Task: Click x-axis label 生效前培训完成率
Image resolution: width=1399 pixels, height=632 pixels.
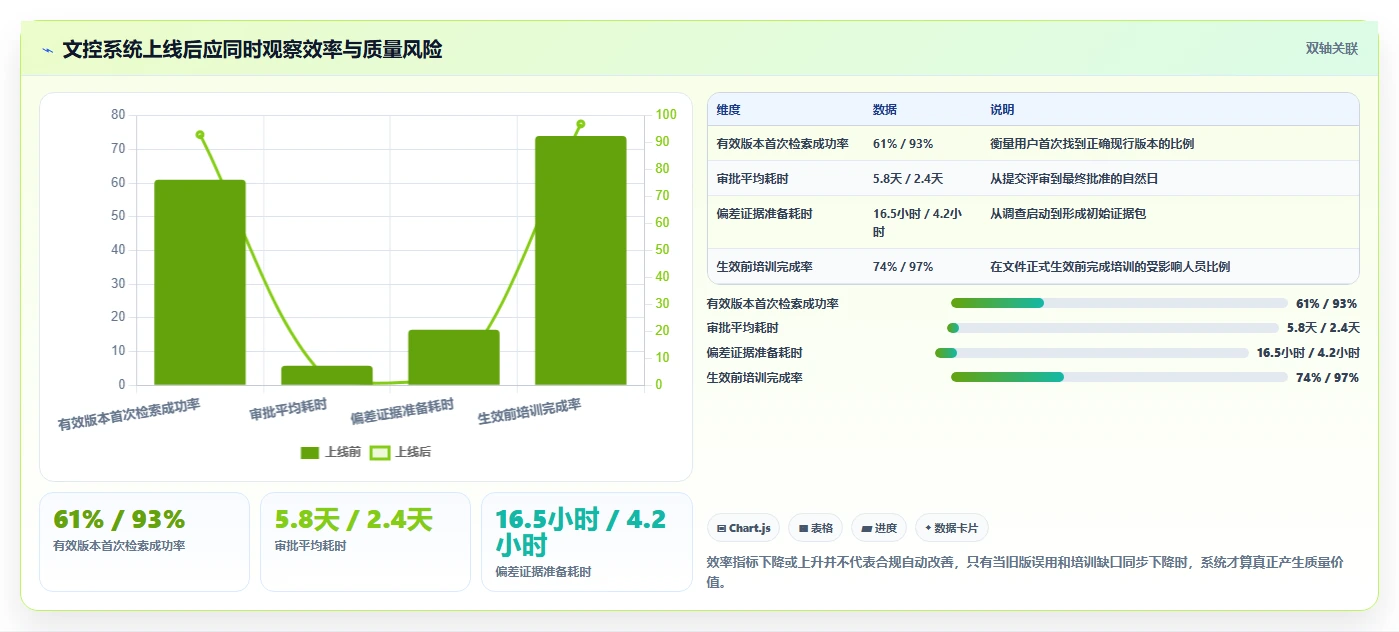Action: coord(529,411)
